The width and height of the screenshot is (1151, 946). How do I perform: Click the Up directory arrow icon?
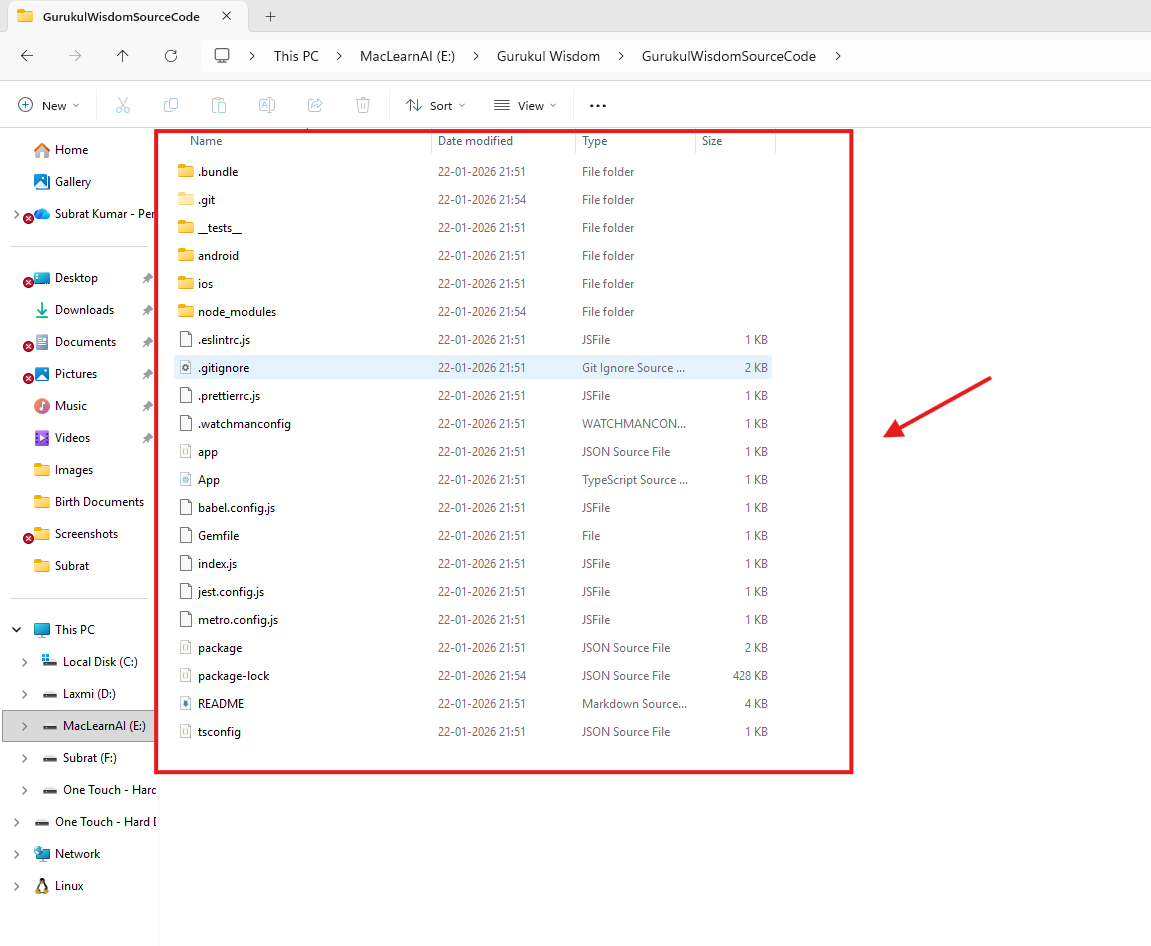tap(123, 56)
